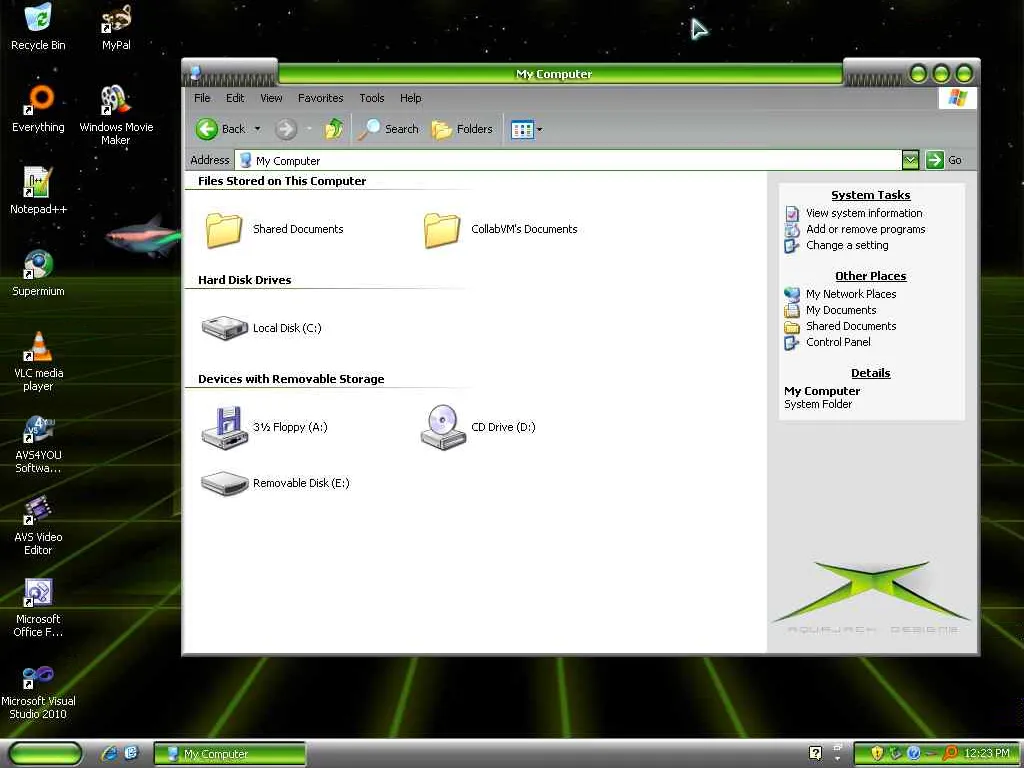Click the Forward arrow button
The height and width of the screenshot is (768, 1024).
pos(286,129)
